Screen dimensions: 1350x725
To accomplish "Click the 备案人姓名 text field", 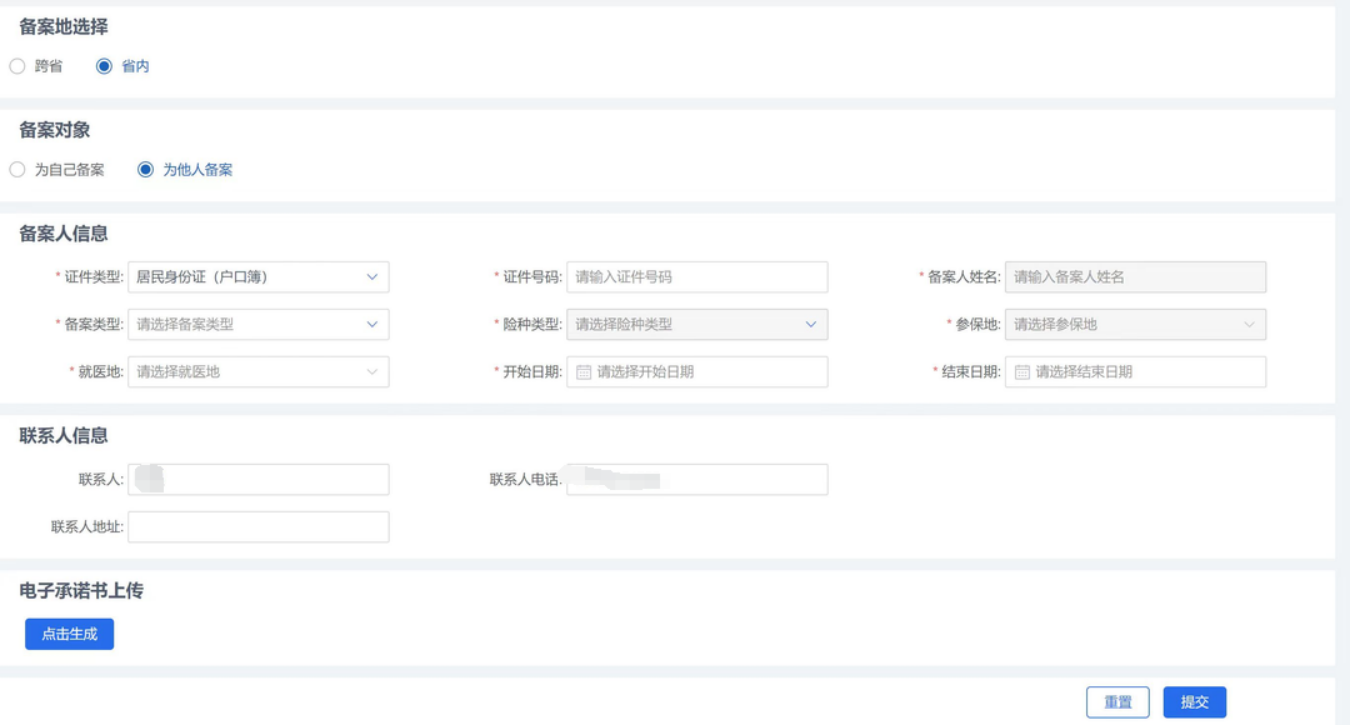I will point(1135,277).
